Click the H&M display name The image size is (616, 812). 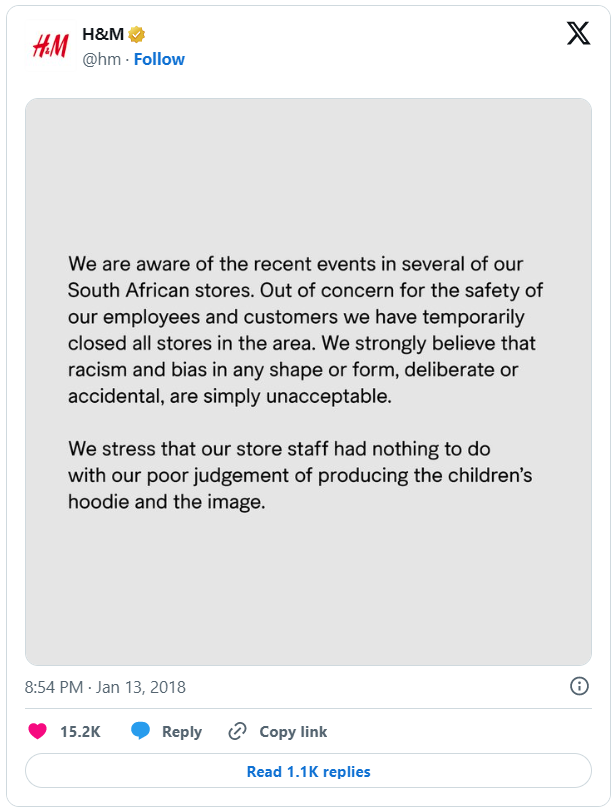pyautogui.click(x=103, y=36)
